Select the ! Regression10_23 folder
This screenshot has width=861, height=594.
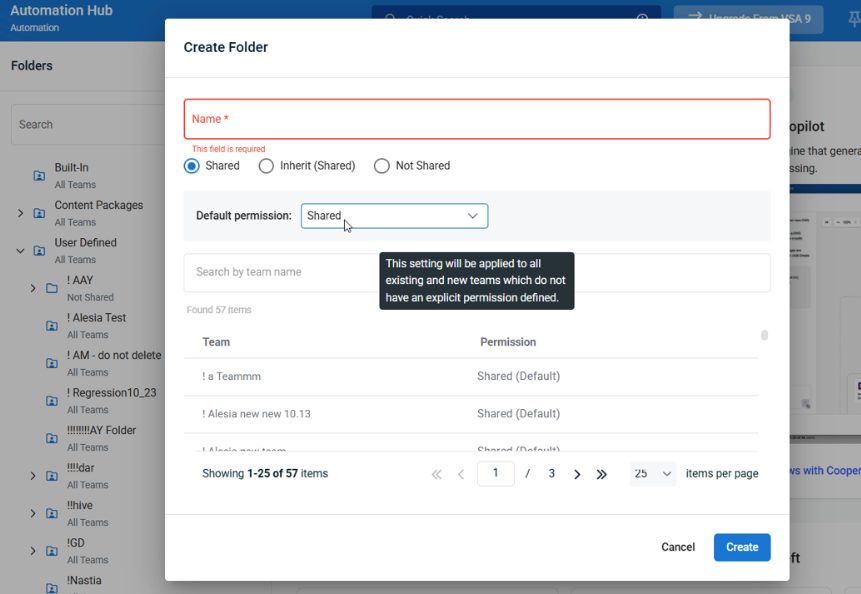[111, 393]
